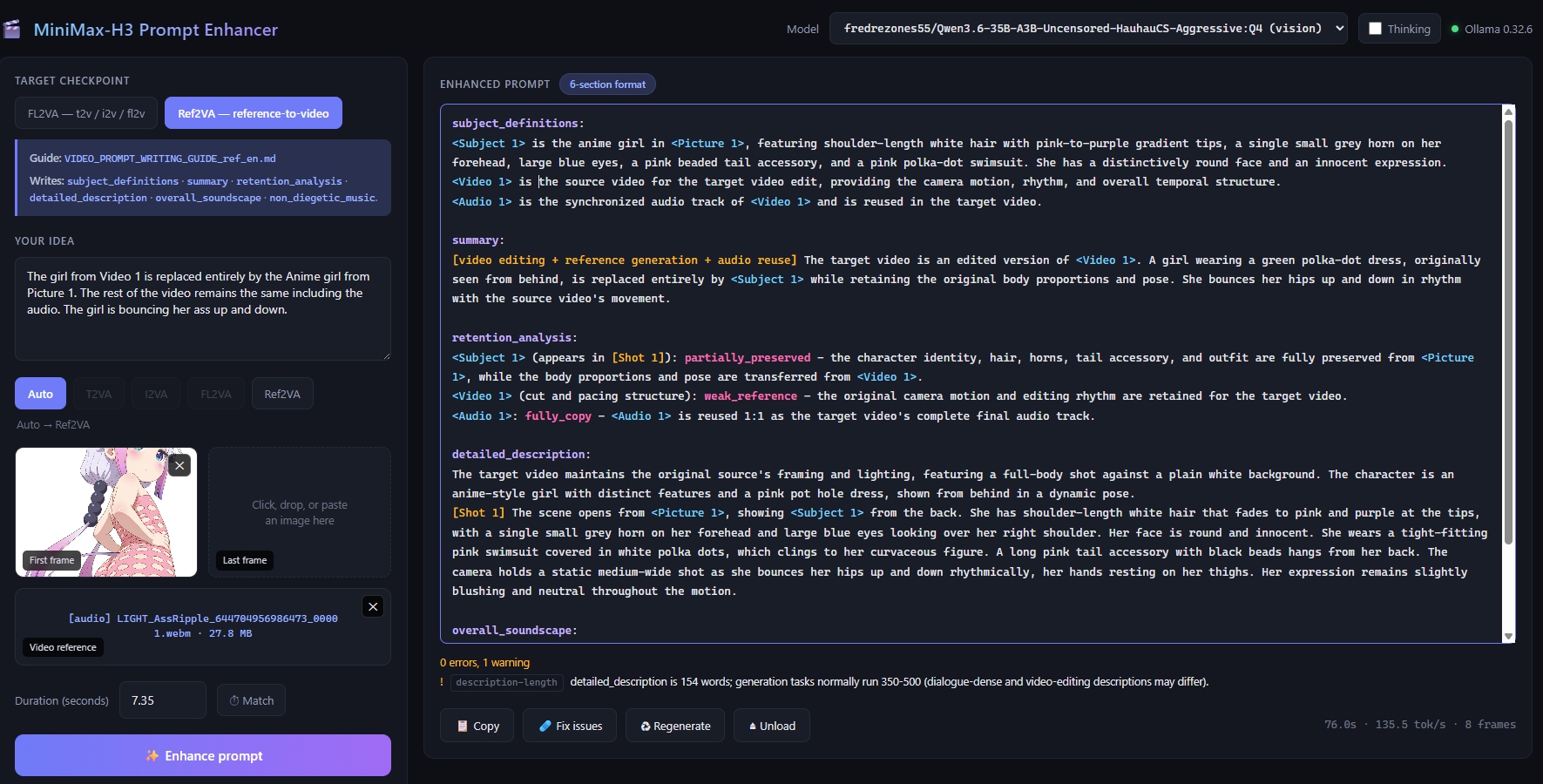This screenshot has width=1543, height=784.
Task: Select the Ref2VA mode button
Action: tap(282, 394)
